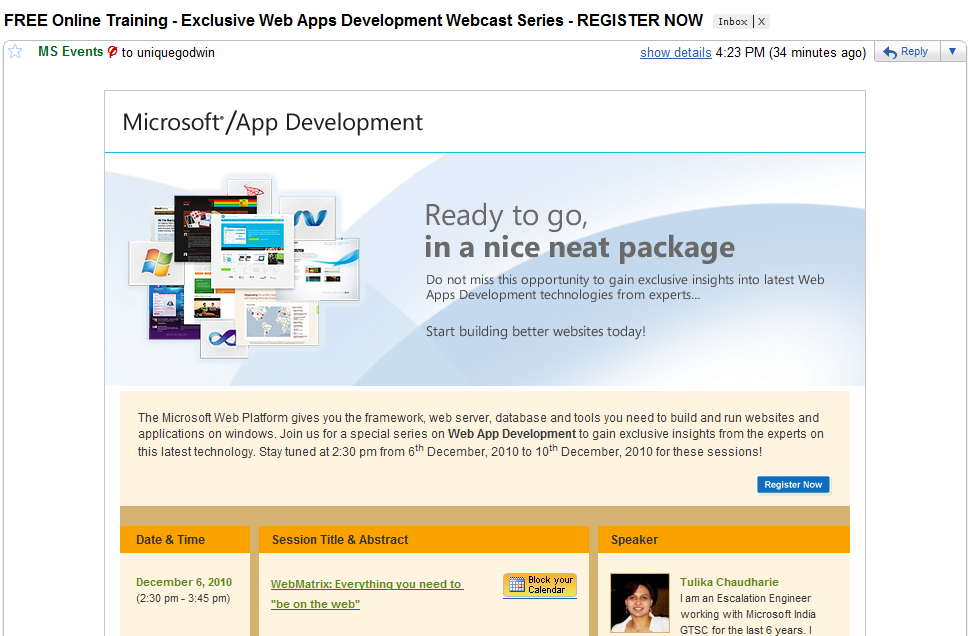Remove the Inbox label with the X
Screen dimensions: 974x636
tap(761, 22)
